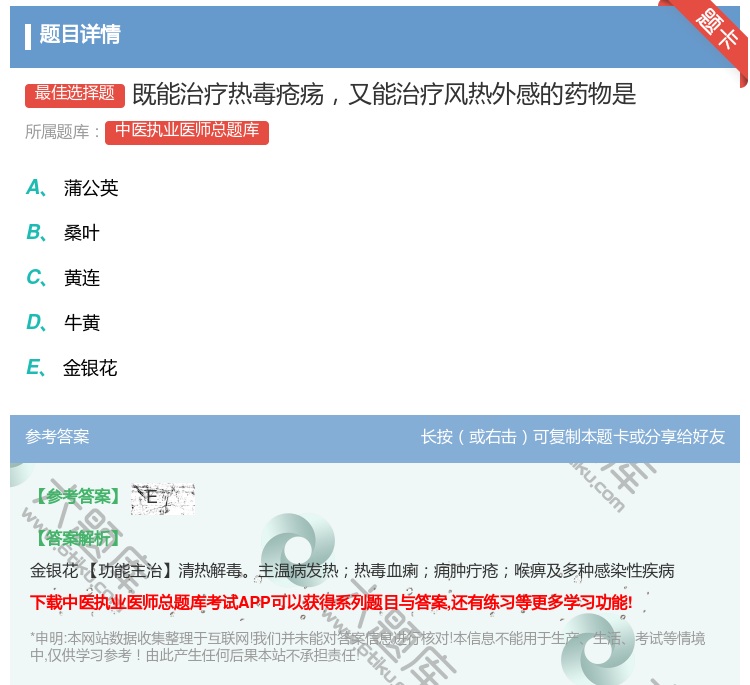750x685 pixels.
Task: Click the explanation text starting 金银花【功能主治】
Action: 352,571
